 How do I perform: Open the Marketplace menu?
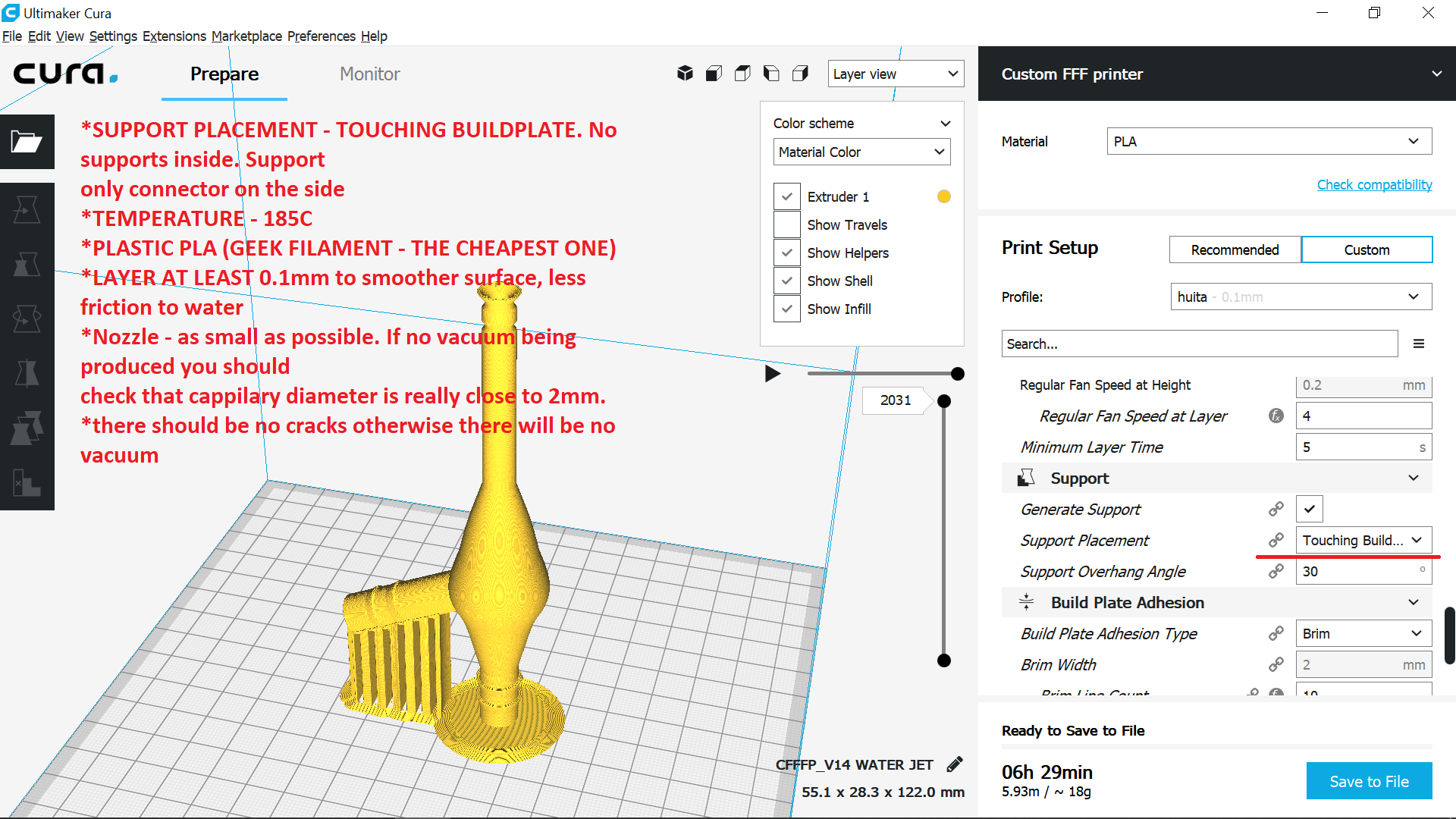(246, 36)
